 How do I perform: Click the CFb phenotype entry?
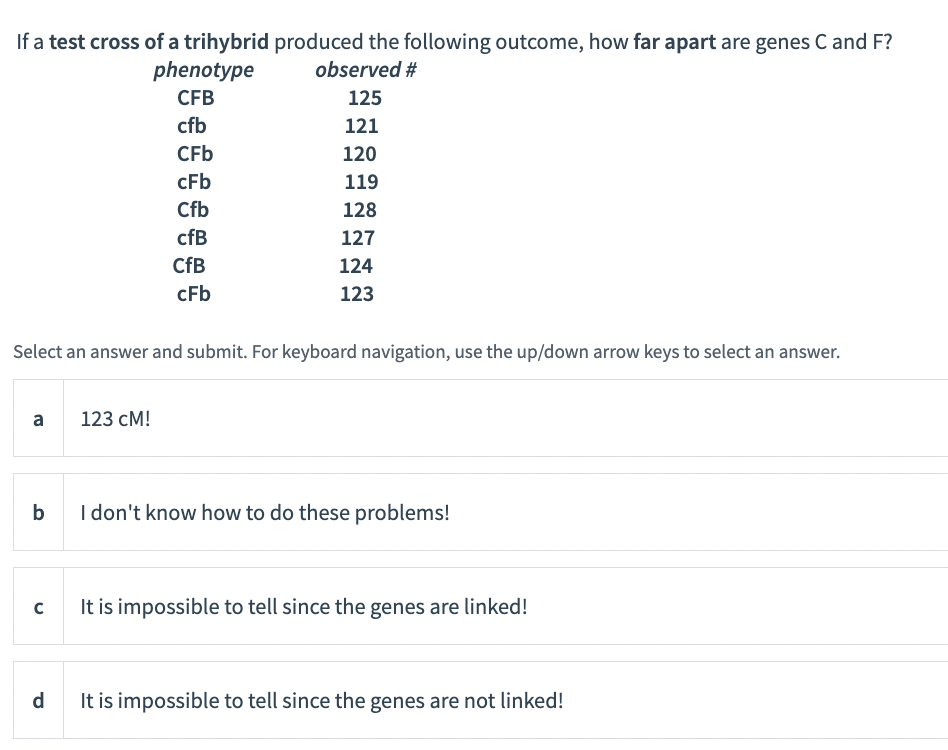coord(194,153)
